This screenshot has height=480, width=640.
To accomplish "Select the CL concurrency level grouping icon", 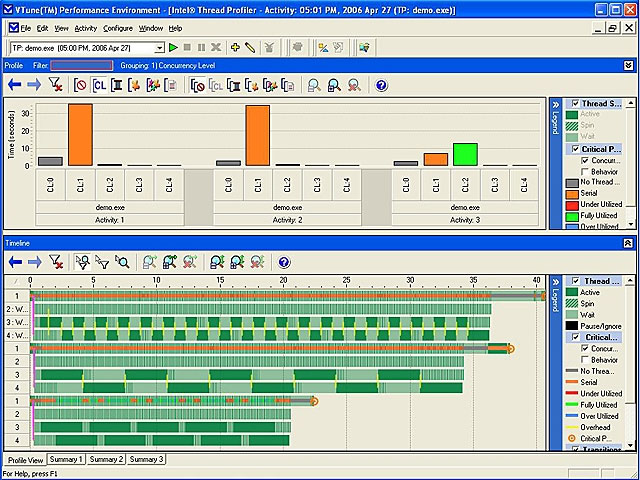I will click(x=99, y=86).
